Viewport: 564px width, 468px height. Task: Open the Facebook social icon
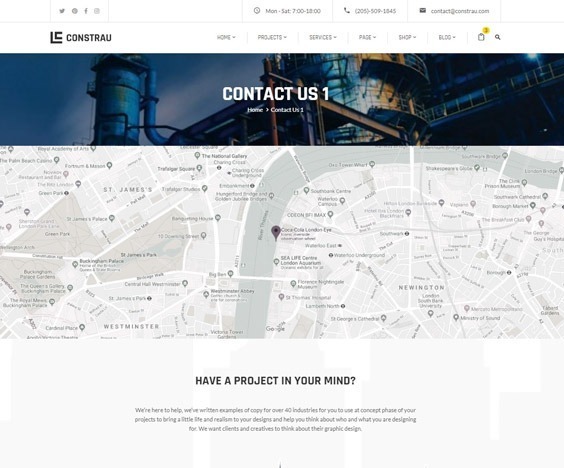pos(86,11)
